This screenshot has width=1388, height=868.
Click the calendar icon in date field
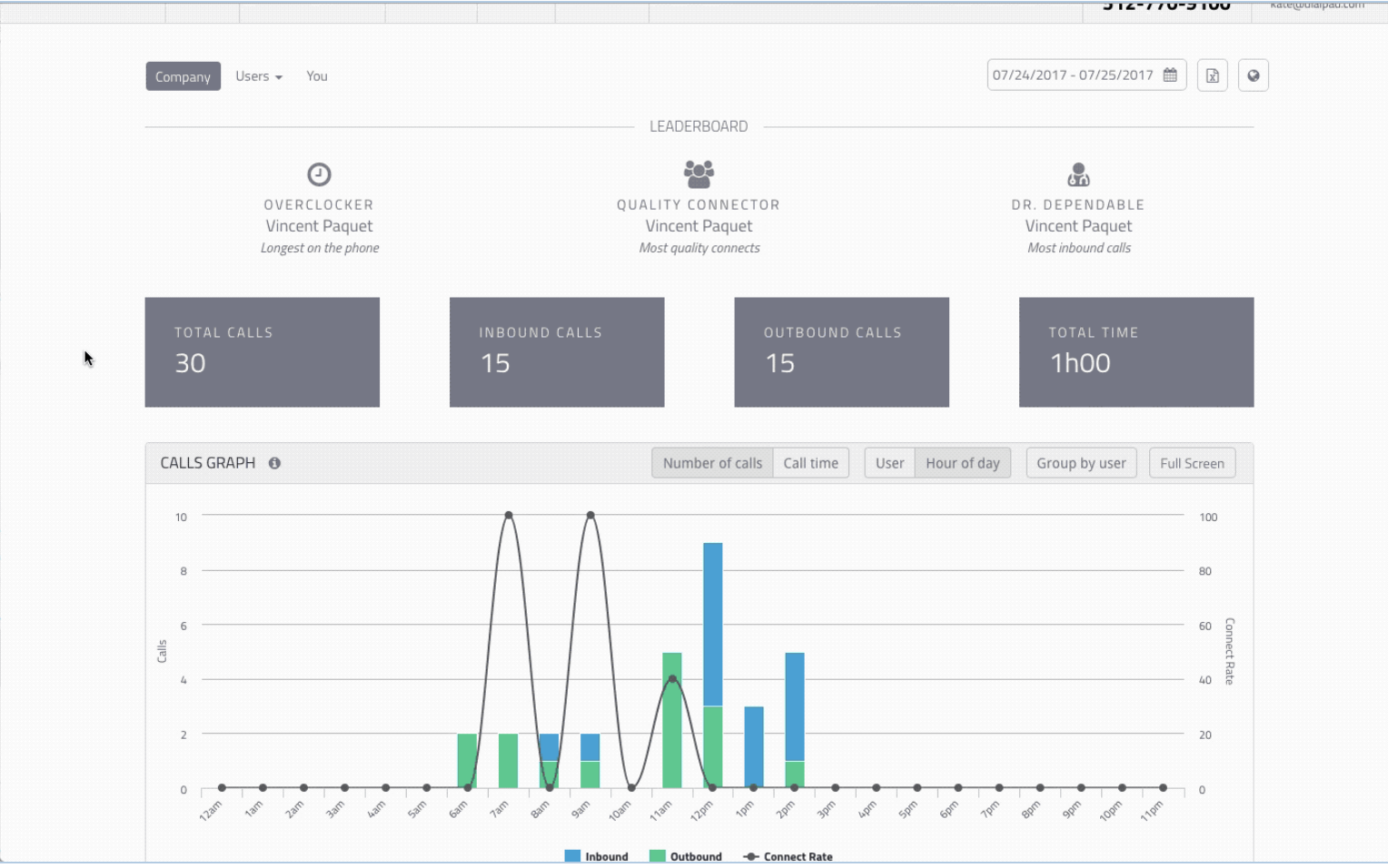pyautogui.click(x=1170, y=75)
